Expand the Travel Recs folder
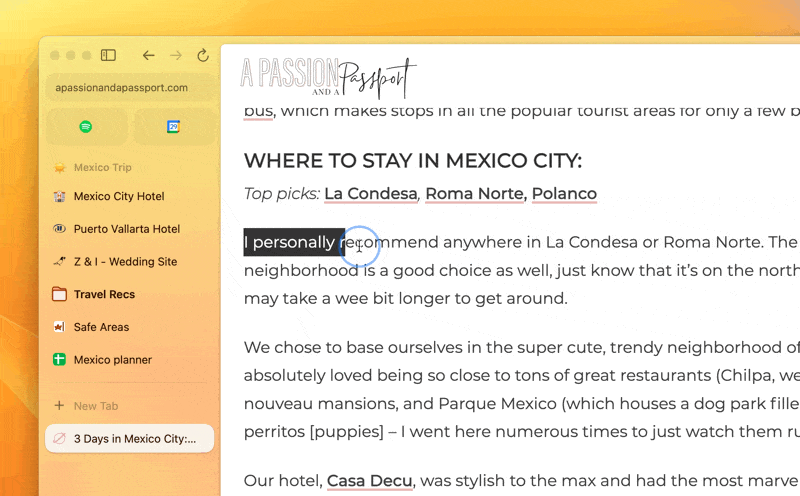This screenshot has height=496, width=800. [x=130, y=294]
